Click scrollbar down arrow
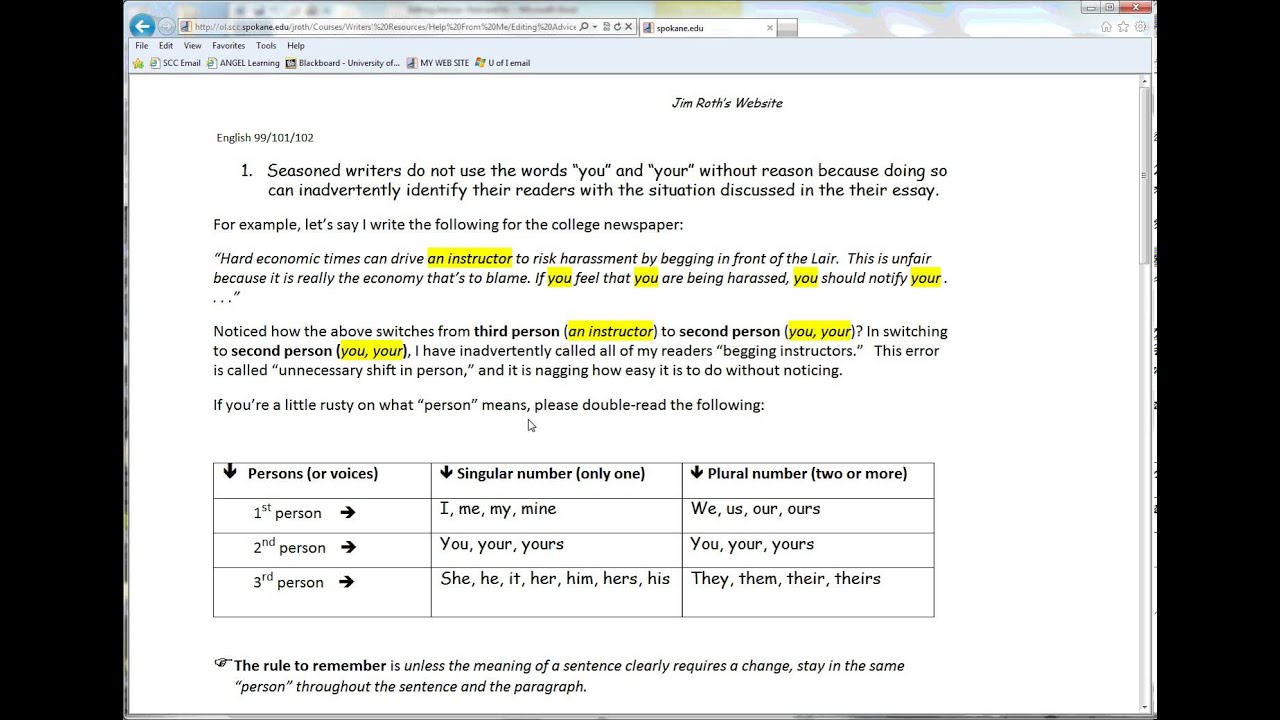 (1147, 706)
